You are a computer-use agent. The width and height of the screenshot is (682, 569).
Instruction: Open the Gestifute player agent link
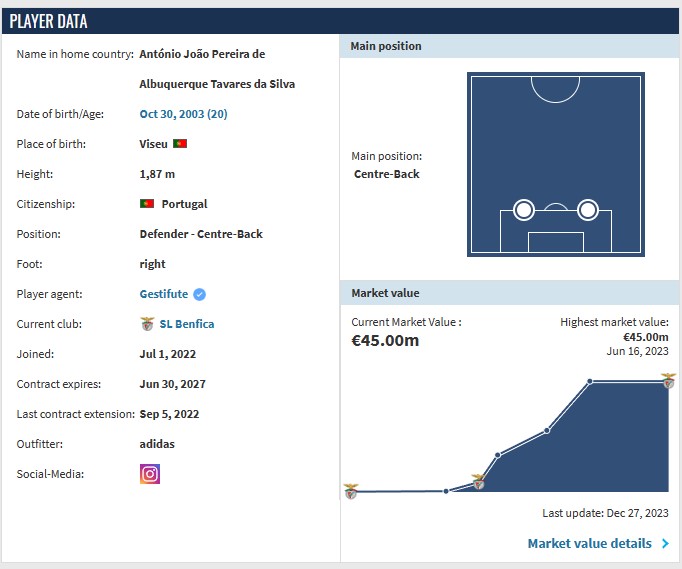(x=163, y=294)
